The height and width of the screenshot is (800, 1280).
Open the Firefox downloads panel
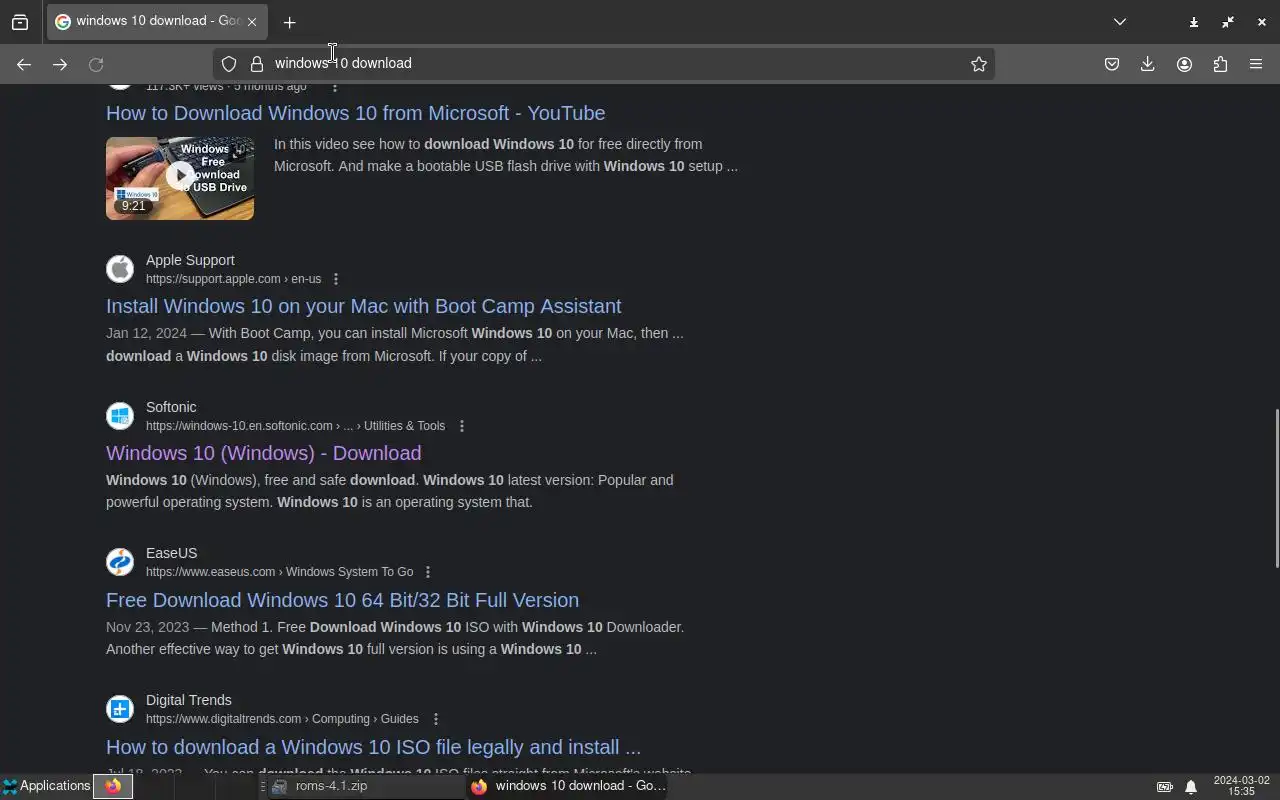(1148, 64)
